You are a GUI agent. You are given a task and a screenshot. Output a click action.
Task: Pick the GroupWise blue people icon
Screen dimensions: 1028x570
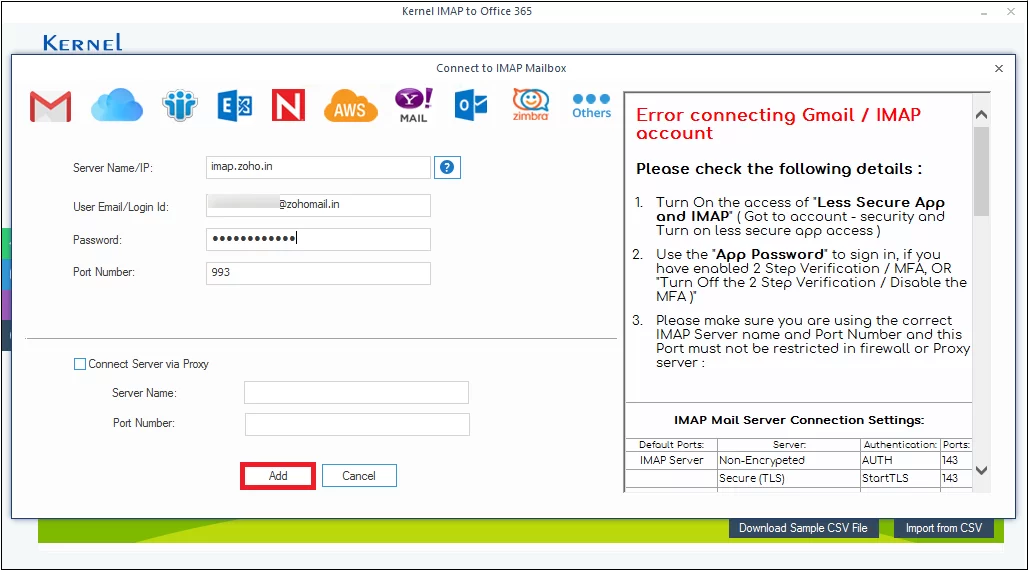coord(180,105)
